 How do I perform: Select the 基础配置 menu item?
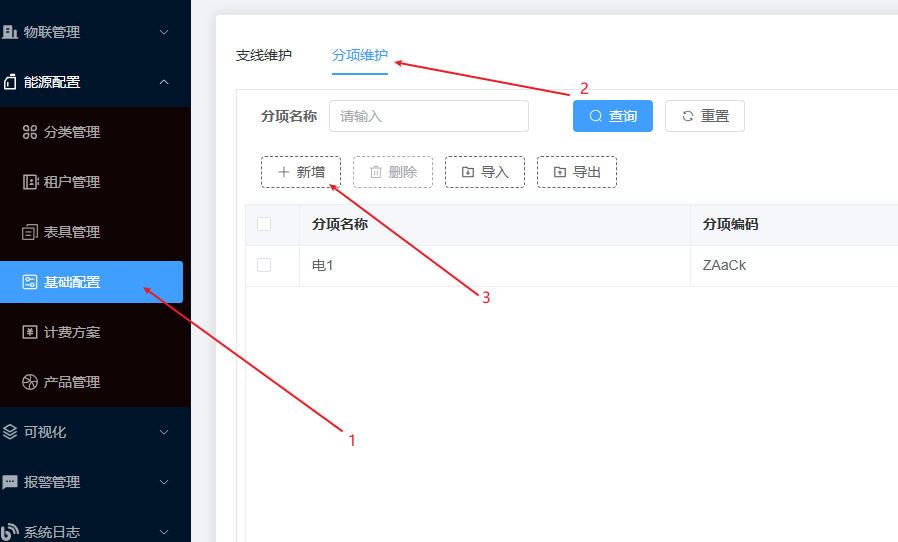point(92,282)
